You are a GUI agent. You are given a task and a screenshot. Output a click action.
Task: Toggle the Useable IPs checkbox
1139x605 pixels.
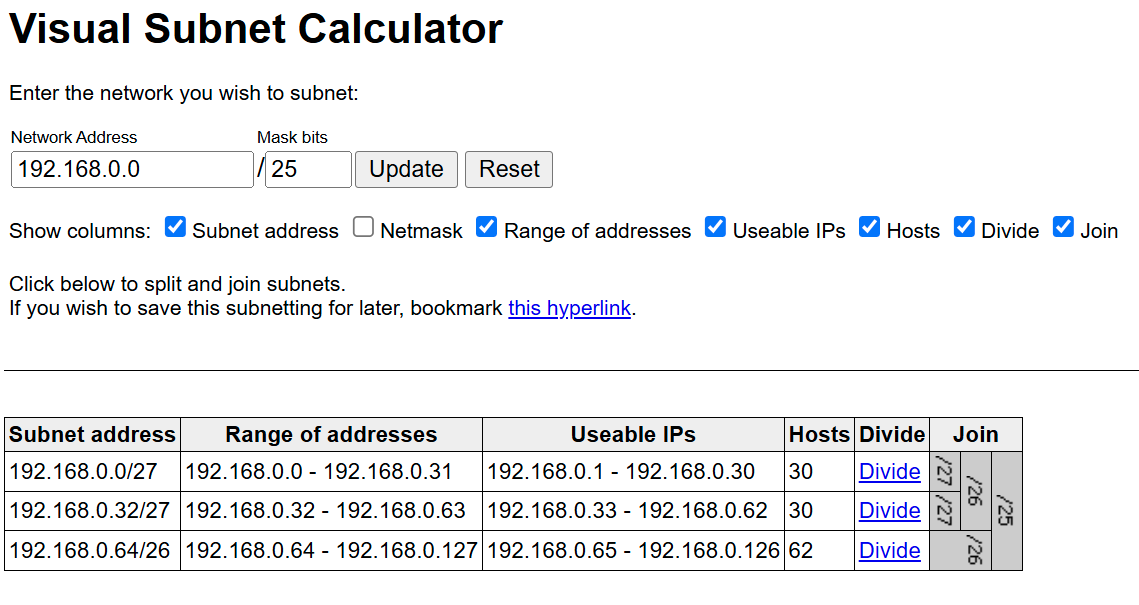tap(715, 227)
